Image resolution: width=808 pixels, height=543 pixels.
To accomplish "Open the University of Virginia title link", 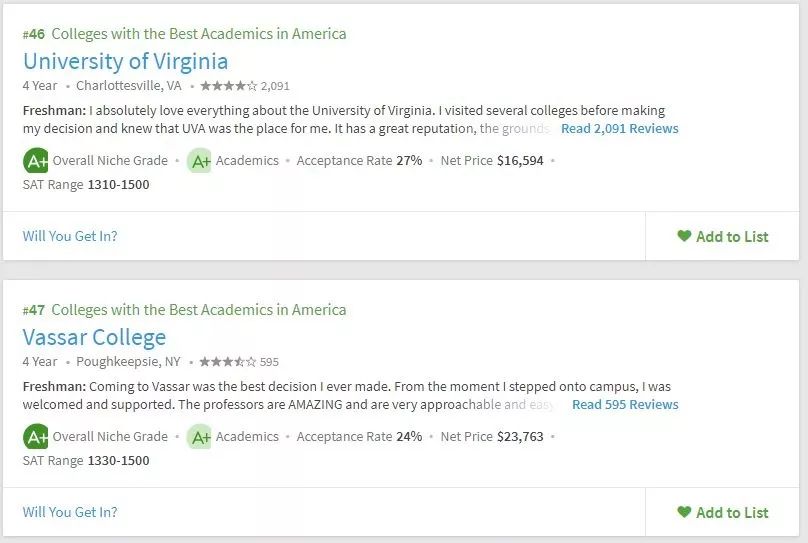I will pos(125,61).
